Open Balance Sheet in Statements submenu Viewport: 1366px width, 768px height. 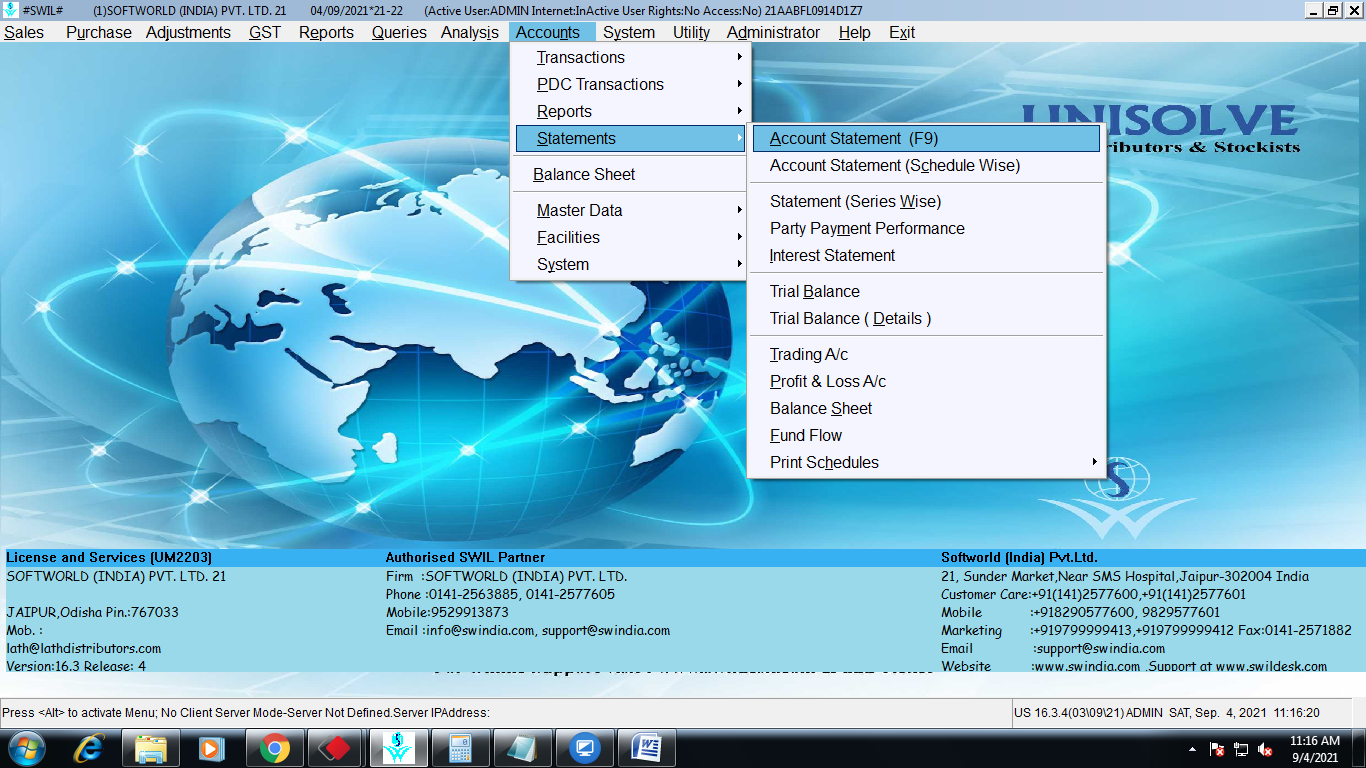point(926,409)
